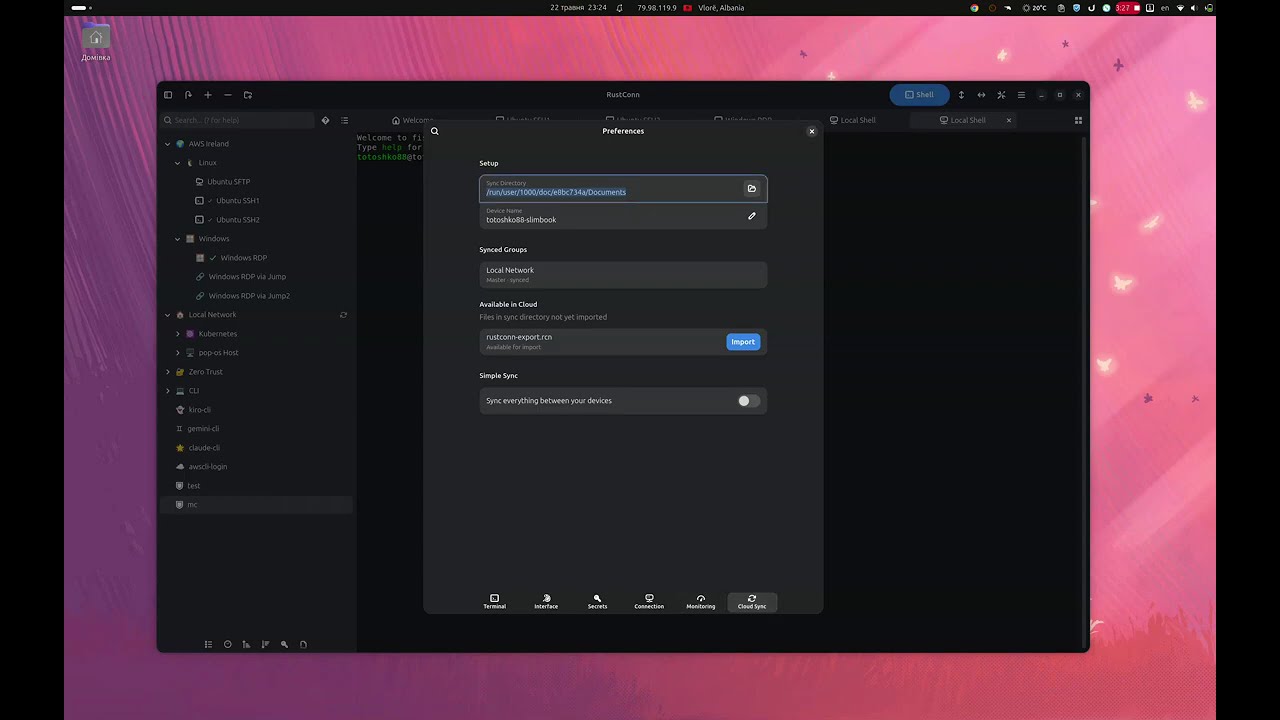Click the key icon in sidebar bottom toolbar
The height and width of the screenshot is (720, 1280).
coord(284,644)
